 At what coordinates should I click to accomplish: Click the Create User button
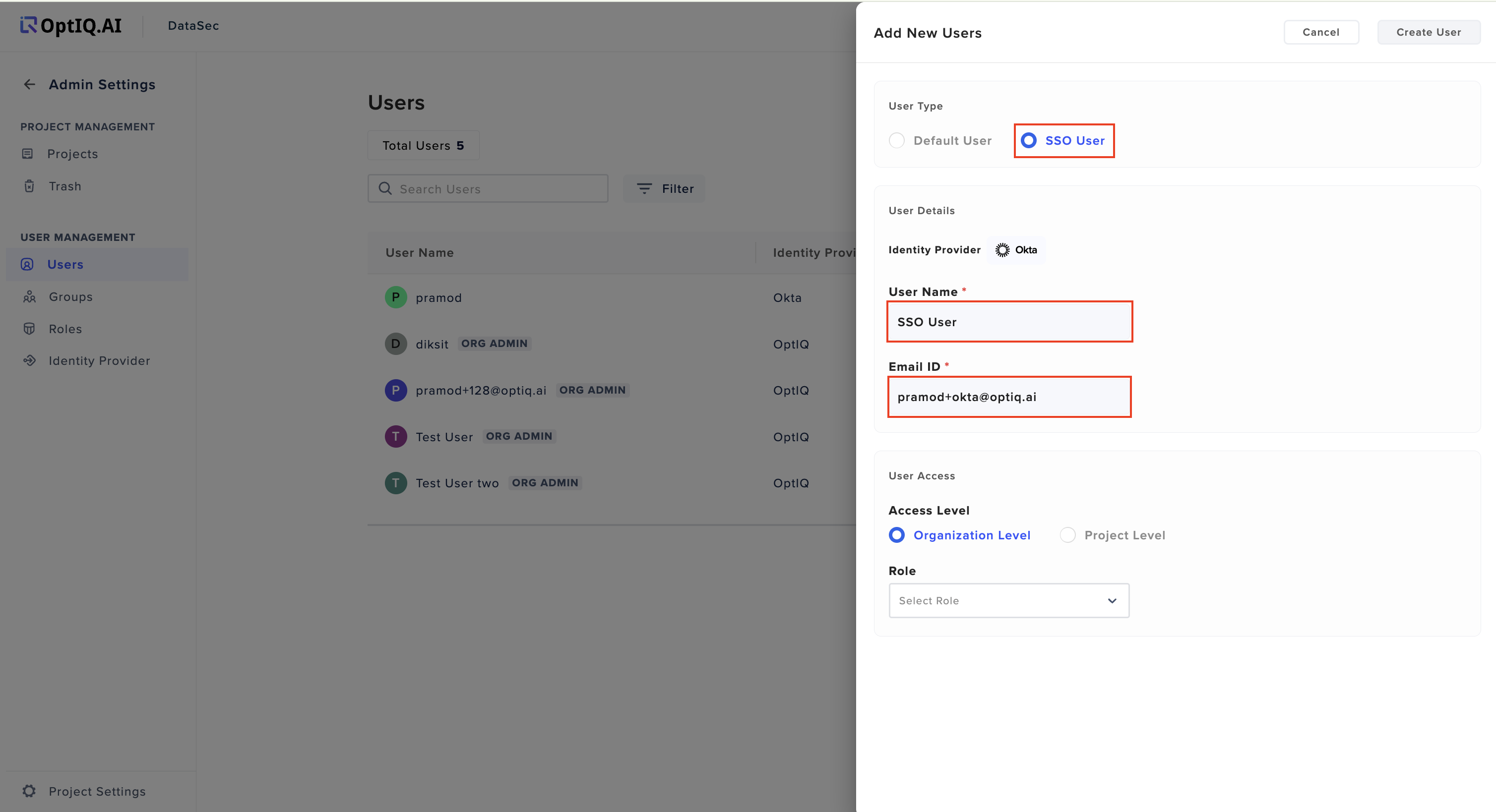(x=1429, y=33)
